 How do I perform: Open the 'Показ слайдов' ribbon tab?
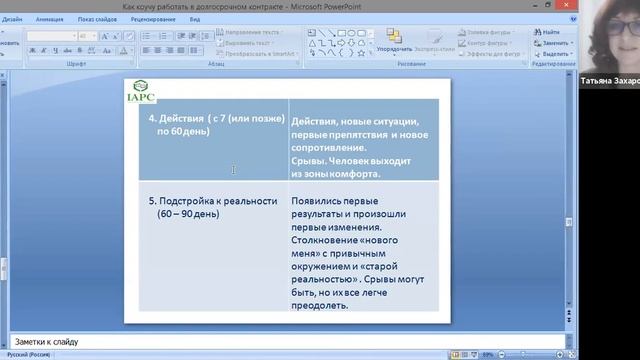click(97, 19)
